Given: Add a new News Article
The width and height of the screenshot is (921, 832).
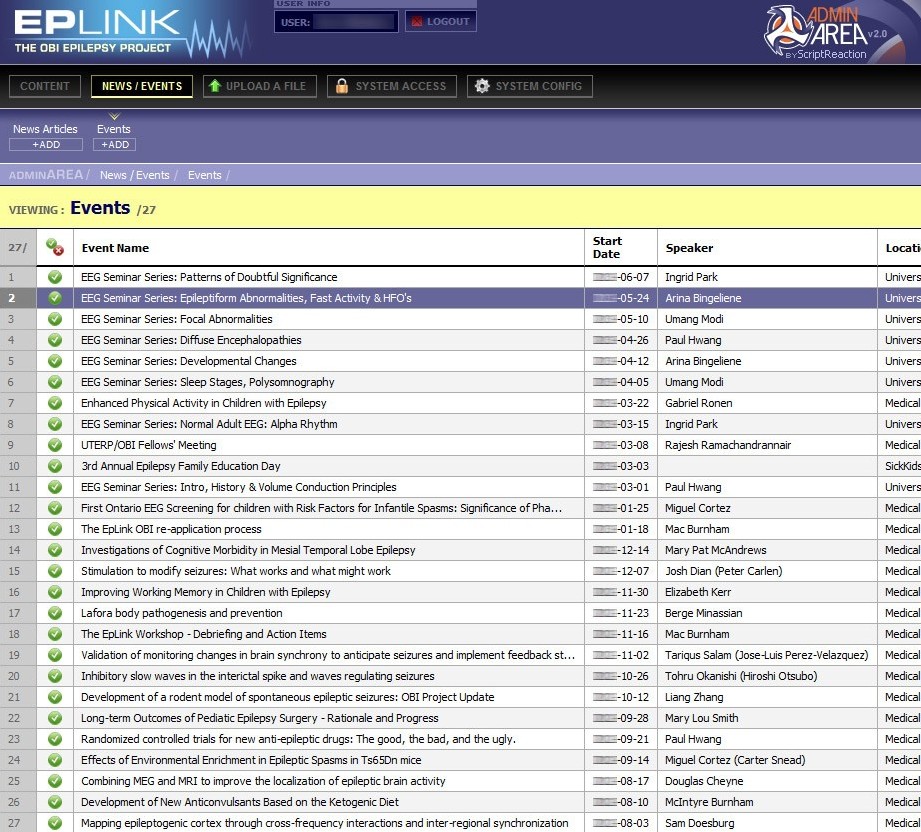Looking at the screenshot, I should [46, 145].
